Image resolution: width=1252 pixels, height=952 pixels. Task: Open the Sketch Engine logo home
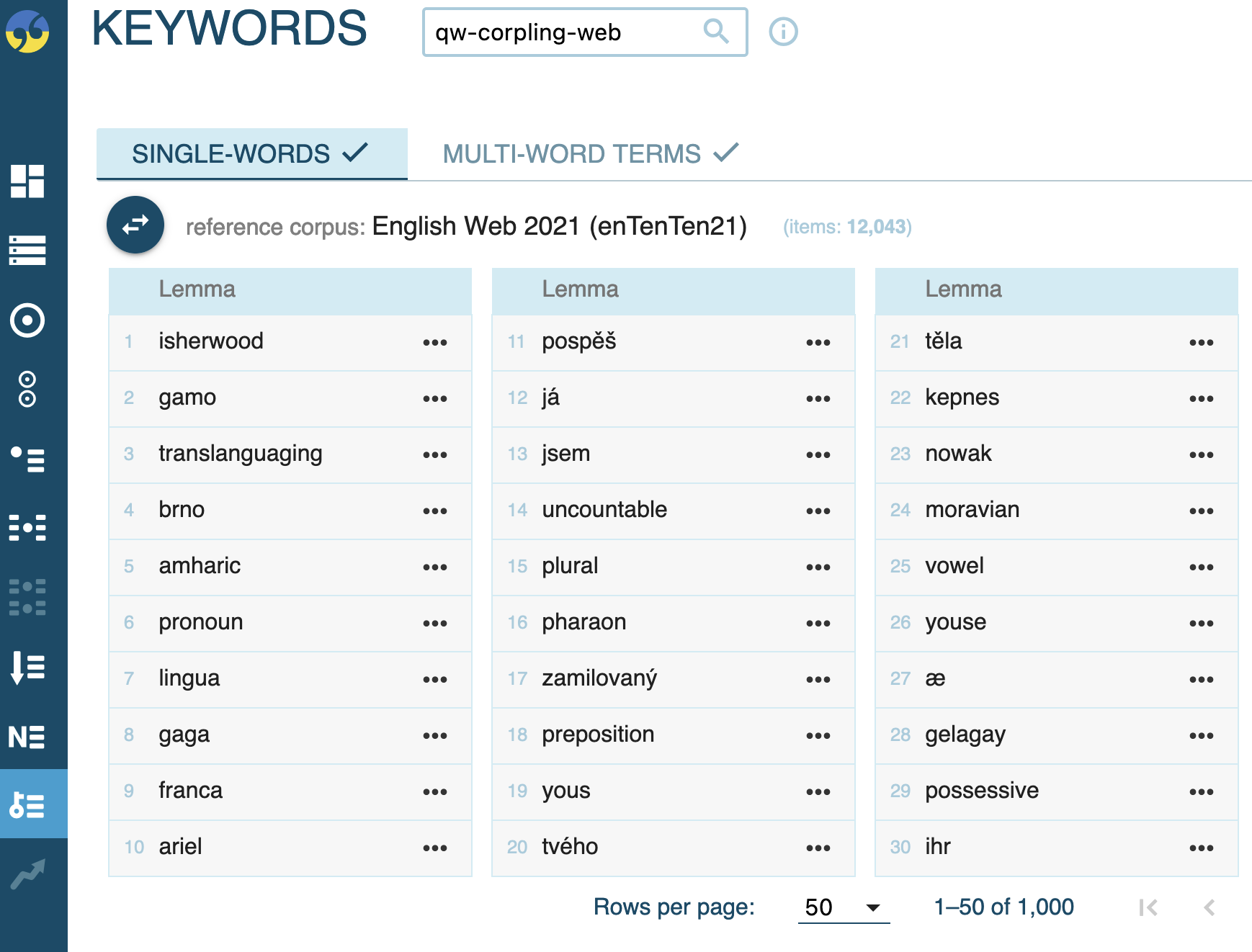coord(28,31)
